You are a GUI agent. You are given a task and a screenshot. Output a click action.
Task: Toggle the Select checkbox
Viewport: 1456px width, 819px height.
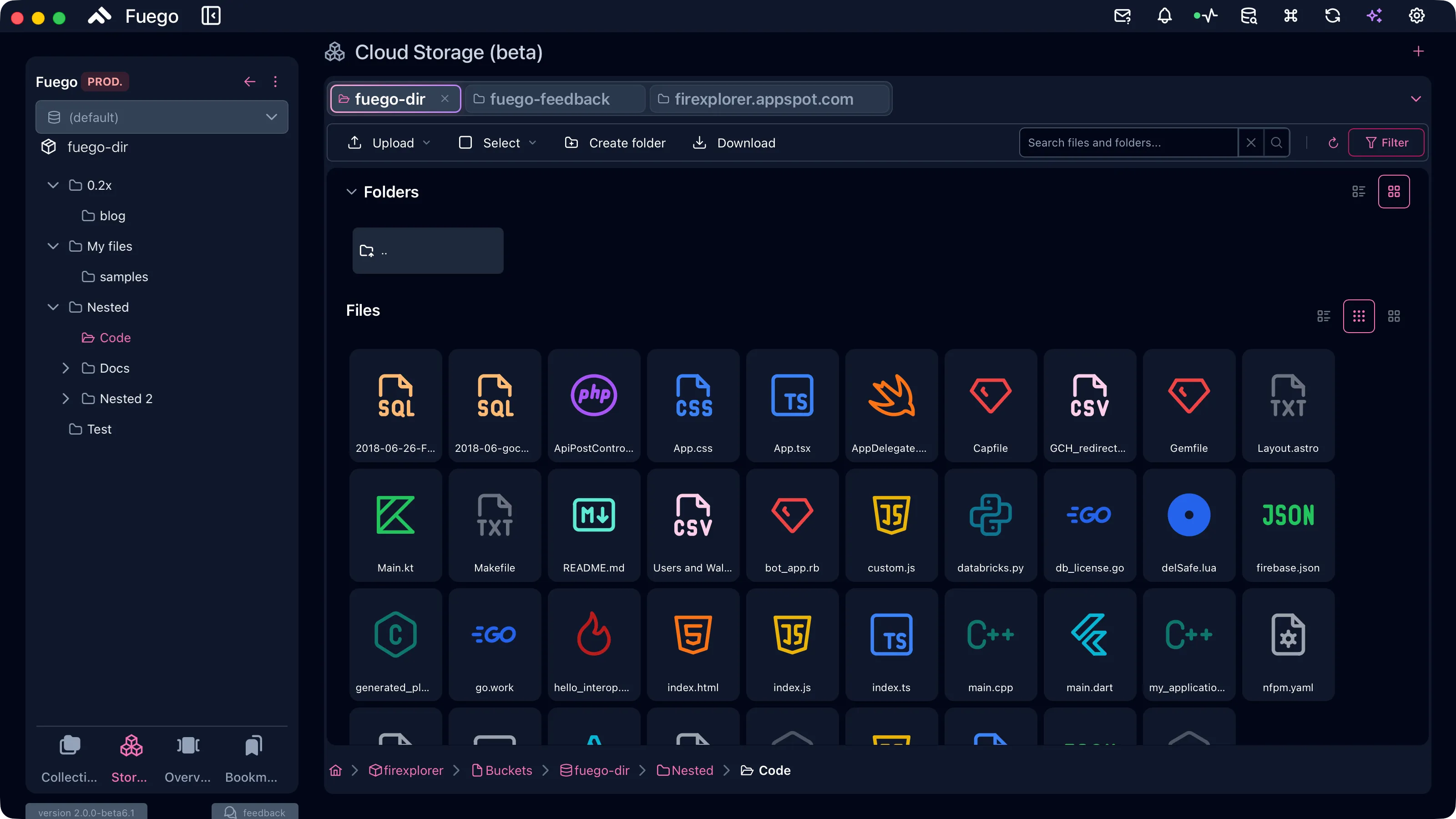(465, 143)
